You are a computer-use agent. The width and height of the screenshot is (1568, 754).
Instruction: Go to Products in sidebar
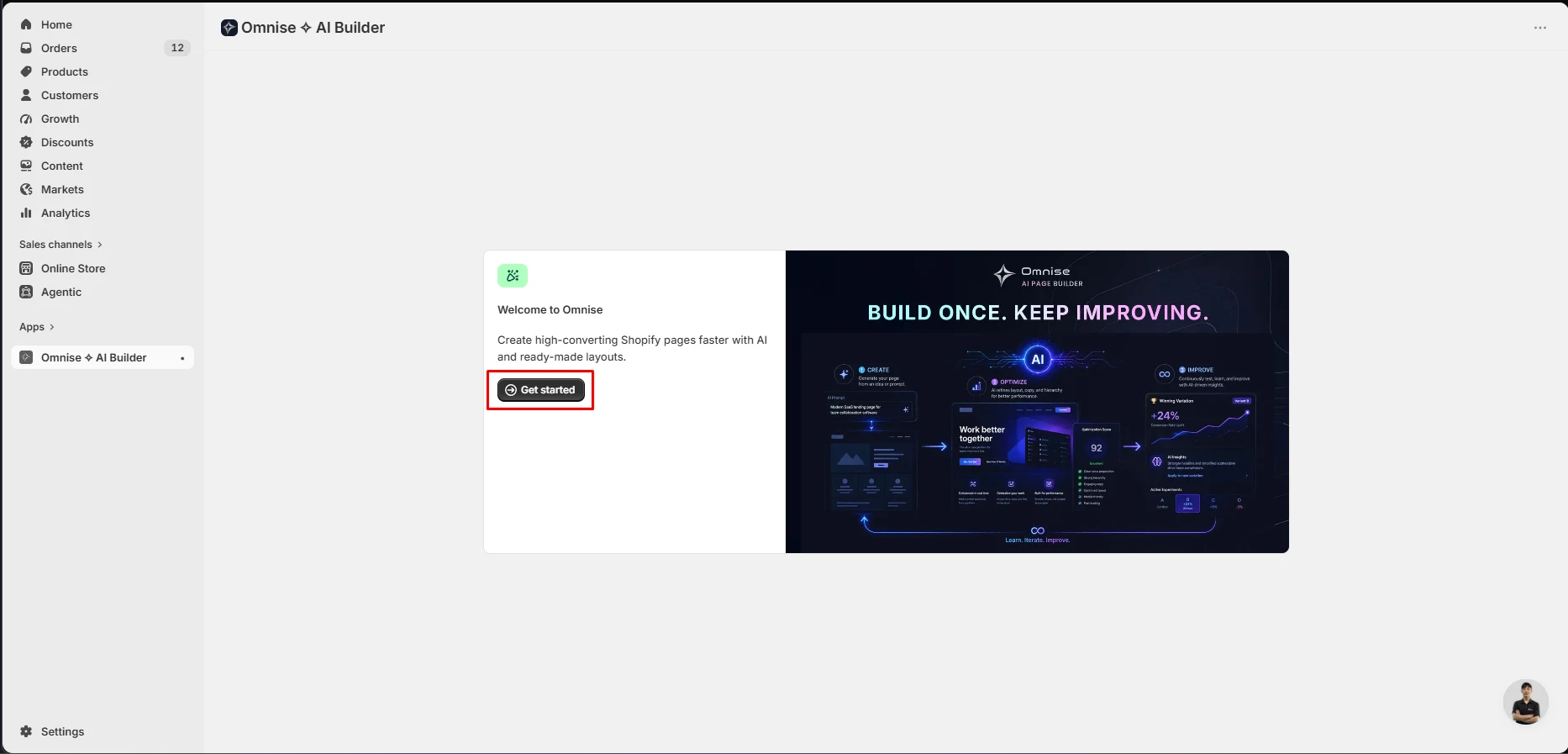65,71
